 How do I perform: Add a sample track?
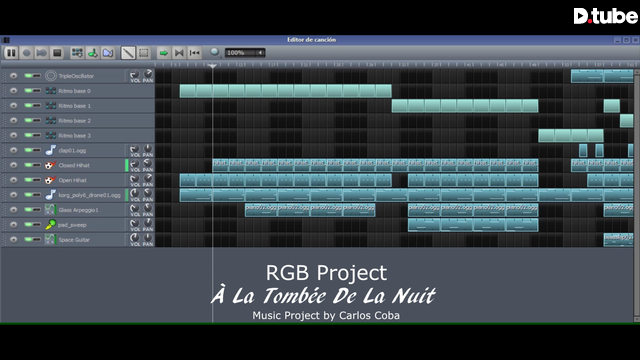pos(93,53)
